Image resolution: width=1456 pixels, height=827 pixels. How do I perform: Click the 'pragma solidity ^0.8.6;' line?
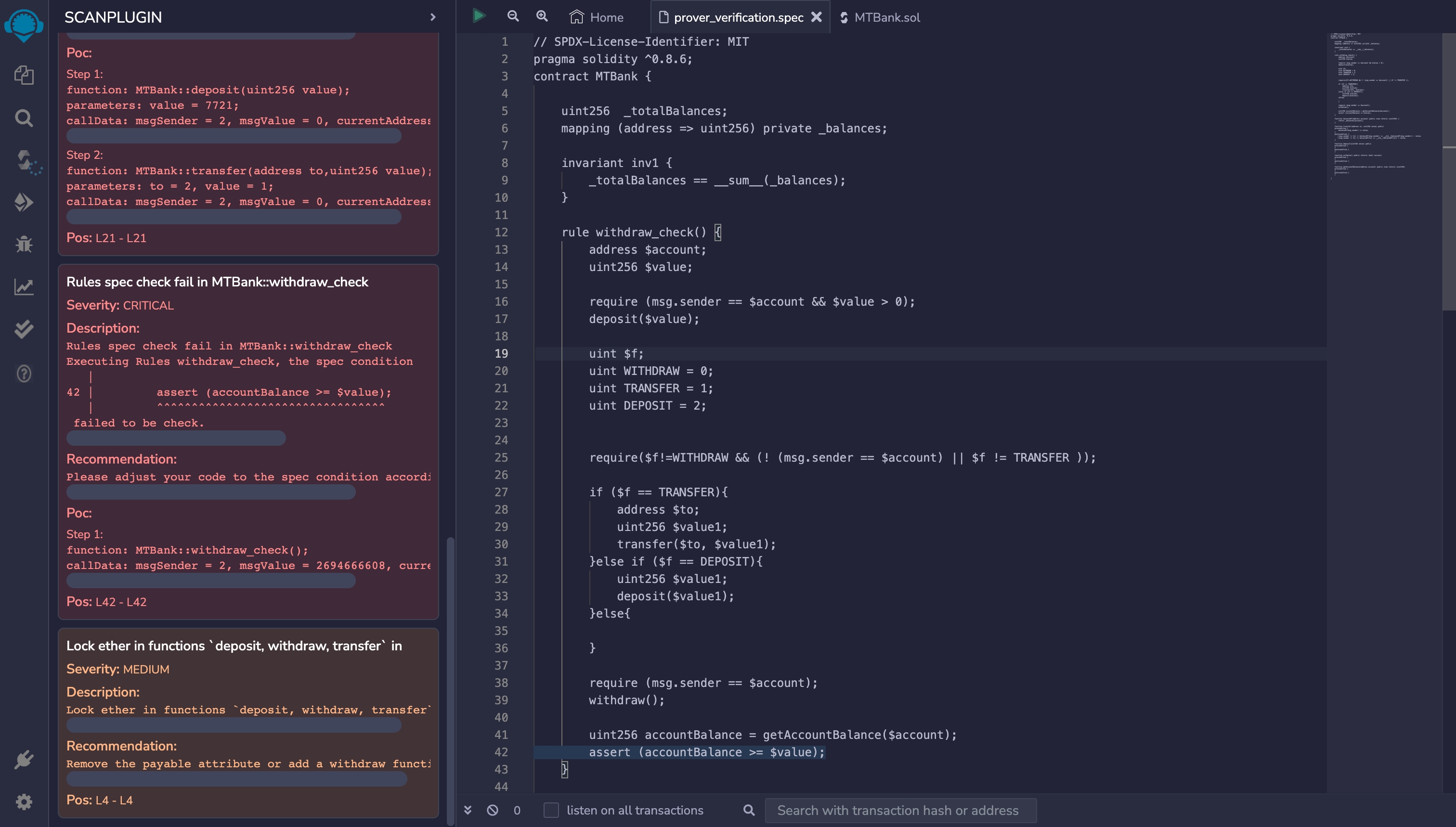[x=613, y=59]
